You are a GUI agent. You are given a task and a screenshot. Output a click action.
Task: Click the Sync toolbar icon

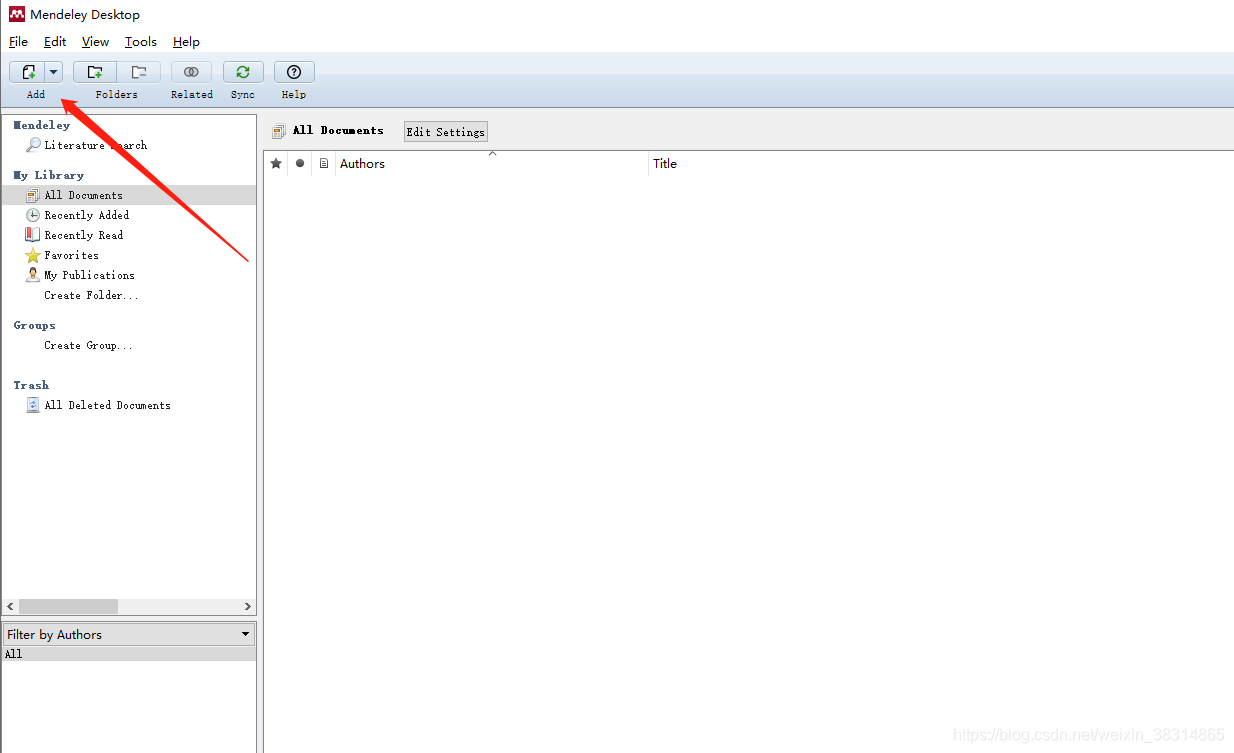point(243,72)
